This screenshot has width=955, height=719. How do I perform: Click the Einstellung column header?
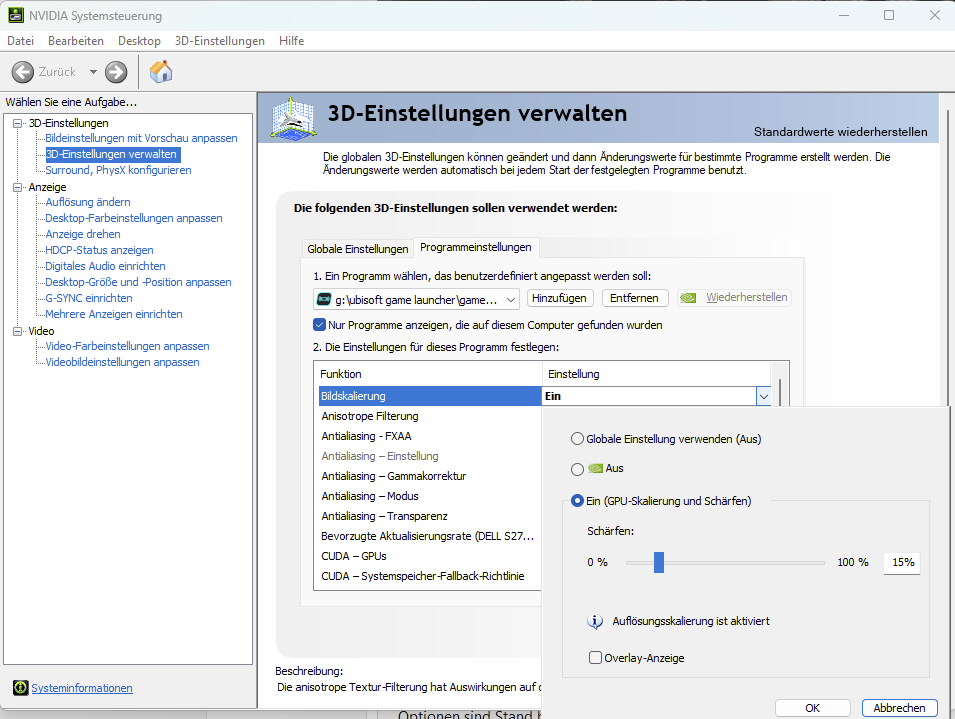(657, 374)
